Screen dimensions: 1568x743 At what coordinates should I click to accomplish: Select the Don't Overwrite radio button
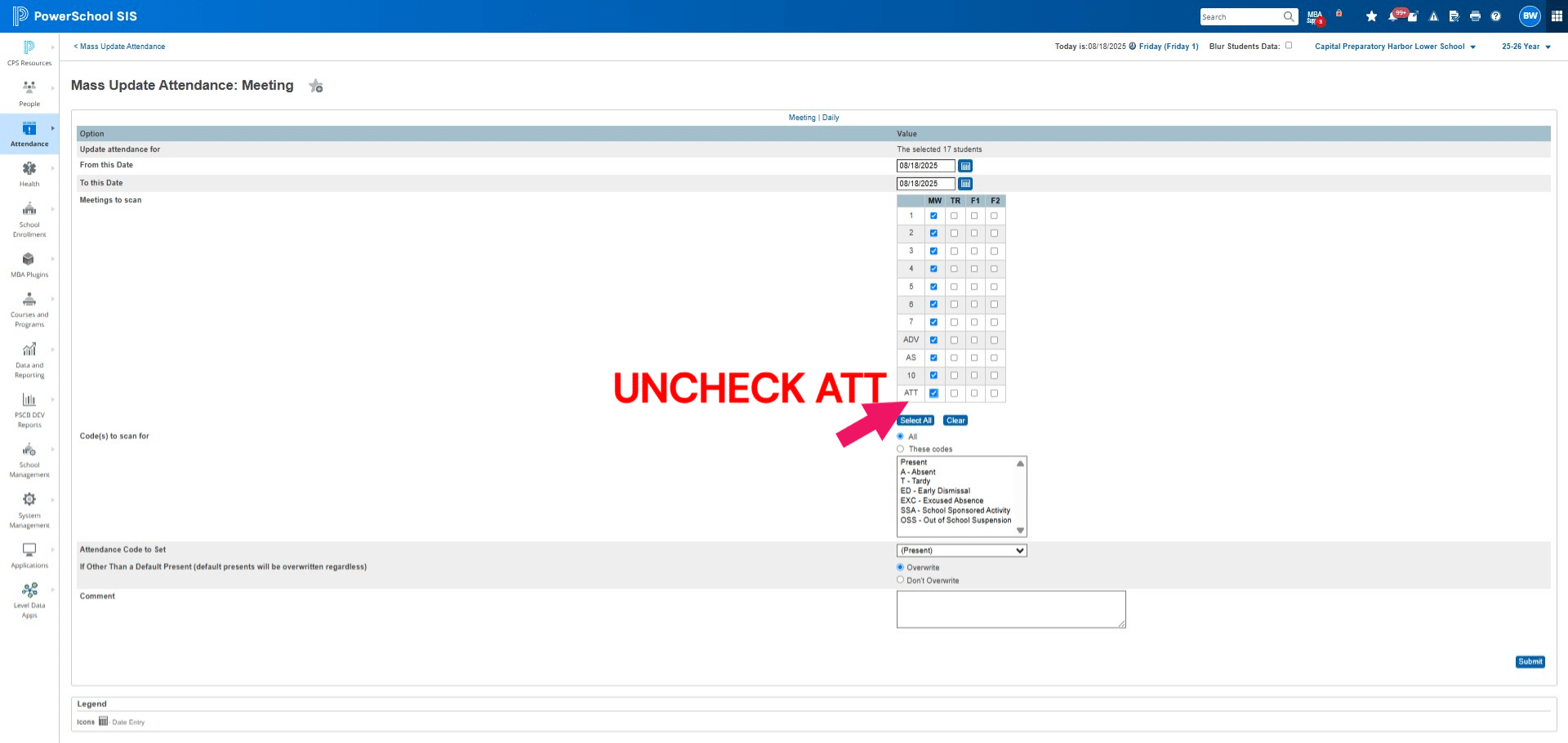(901, 581)
